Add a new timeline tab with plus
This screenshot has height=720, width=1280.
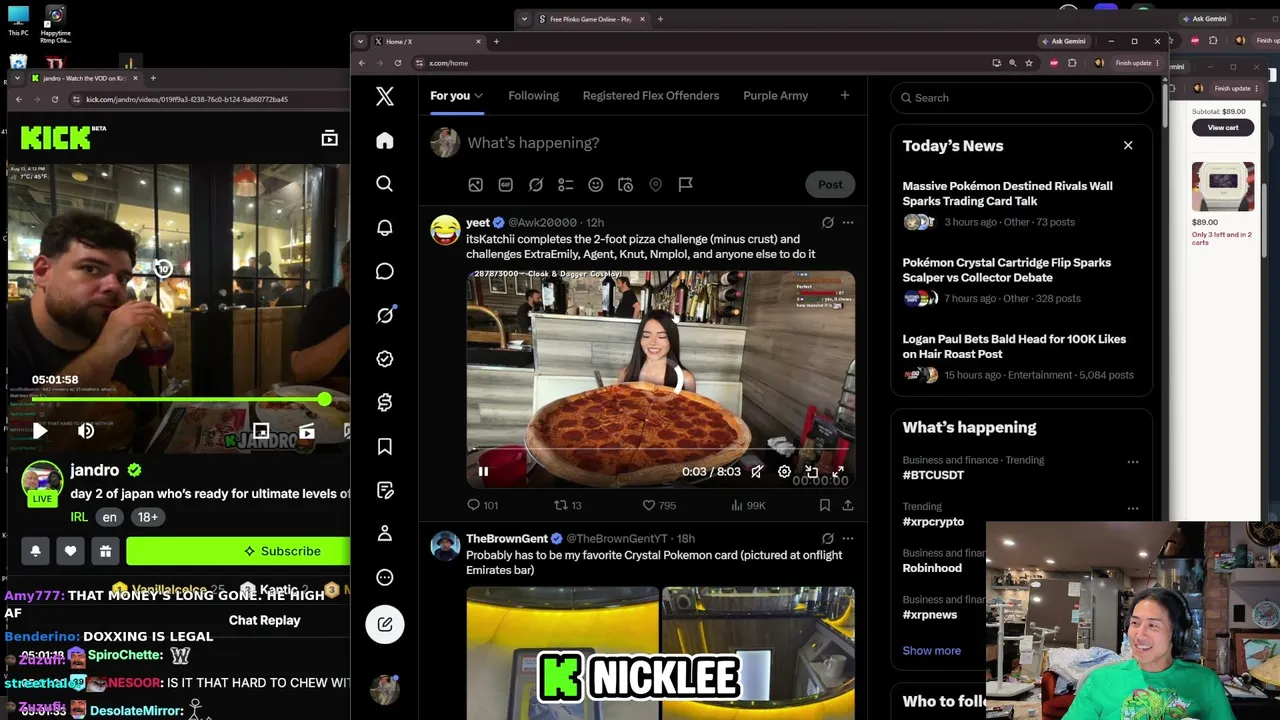845,96
